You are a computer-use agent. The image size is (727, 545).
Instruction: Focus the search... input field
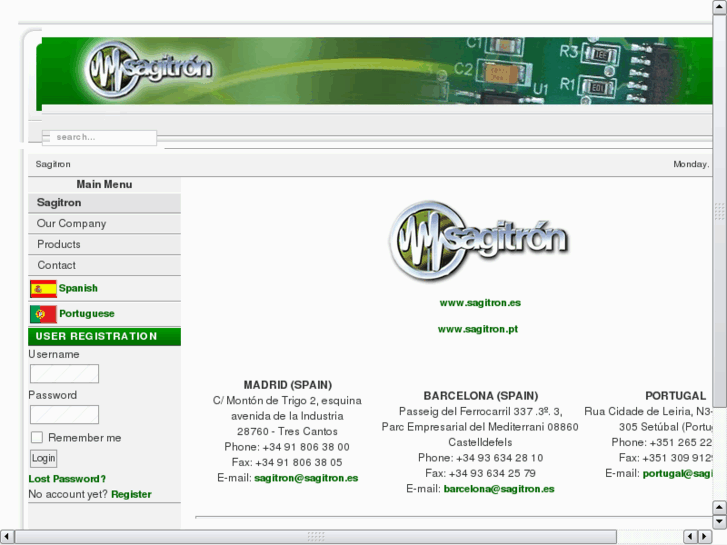coord(99,137)
